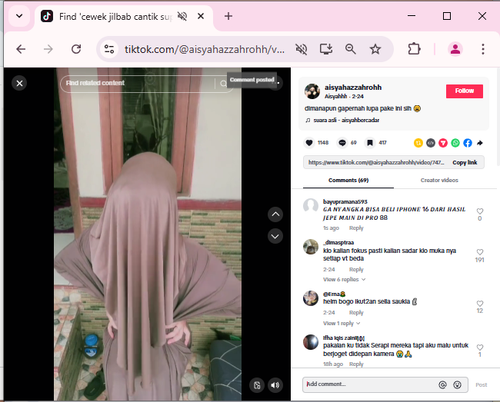Save video with bookmark icon

tap(370, 143)
